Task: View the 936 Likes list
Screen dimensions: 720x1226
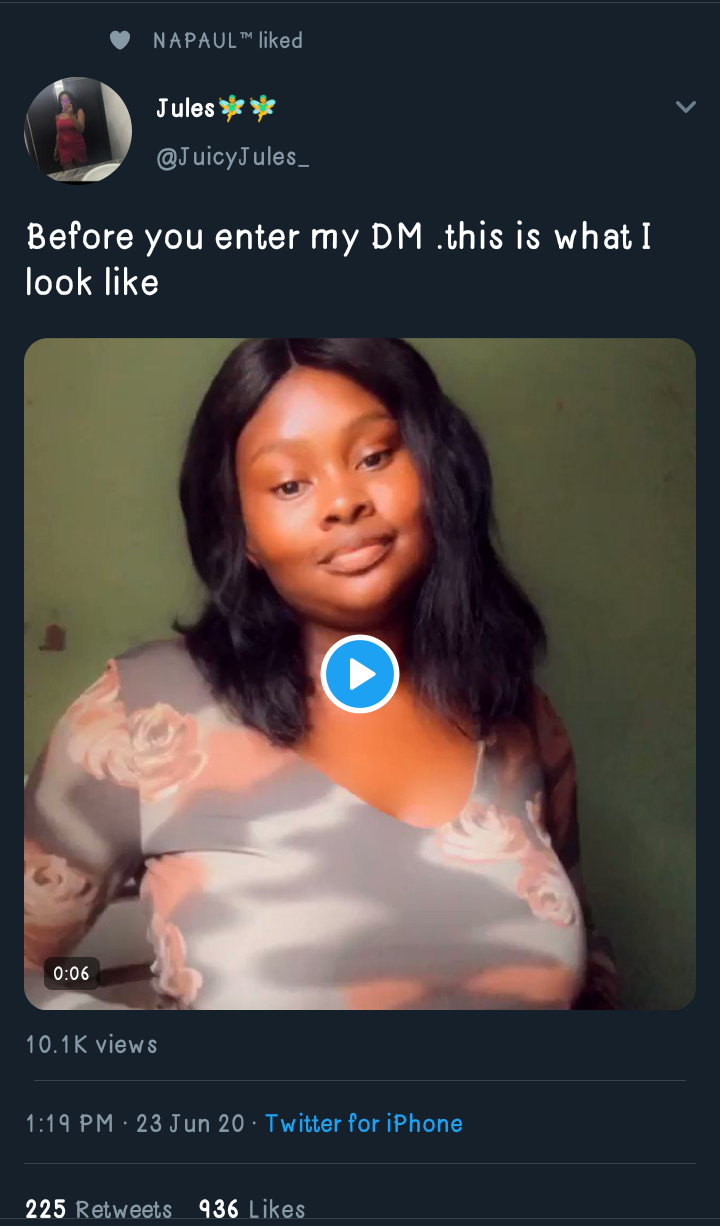Action: pos(252,1210)
